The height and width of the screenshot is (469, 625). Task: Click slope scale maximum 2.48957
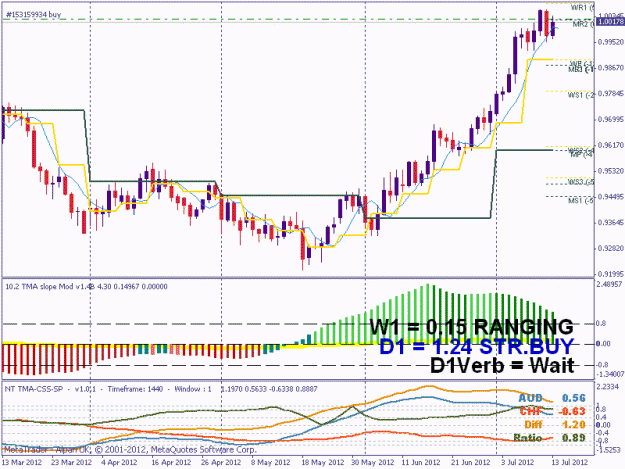(610, 284)
